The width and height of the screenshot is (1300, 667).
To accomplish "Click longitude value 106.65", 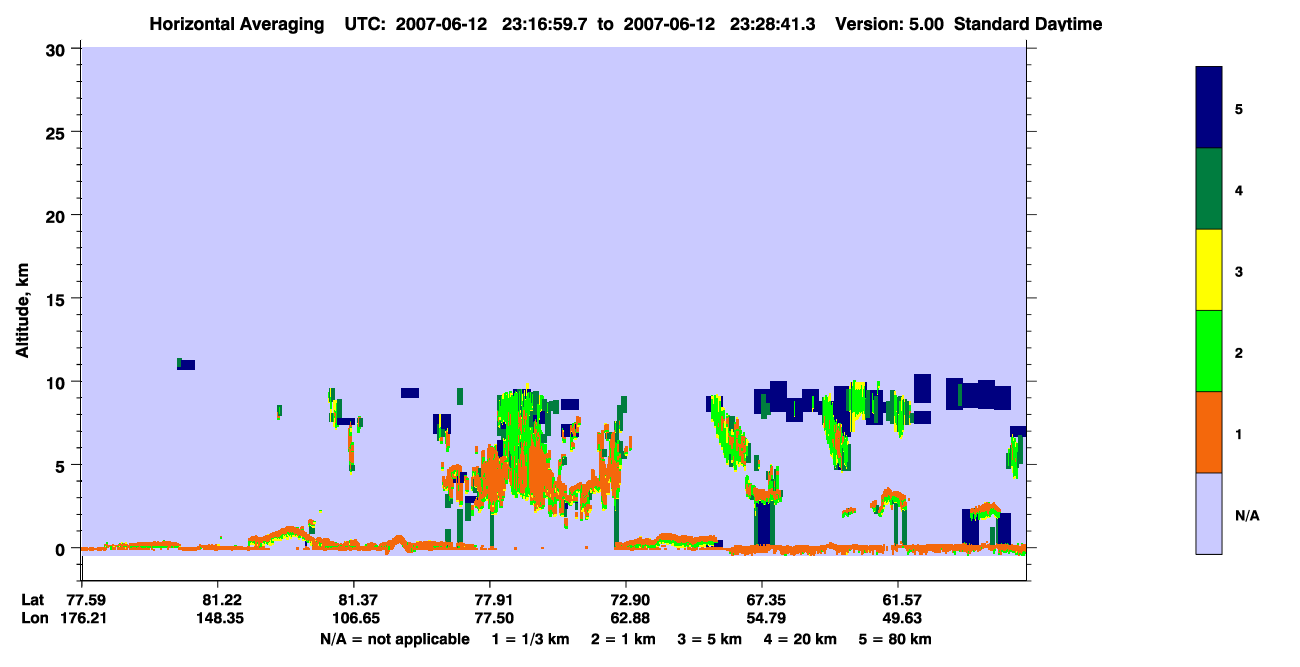I will (x=354, y=618).
